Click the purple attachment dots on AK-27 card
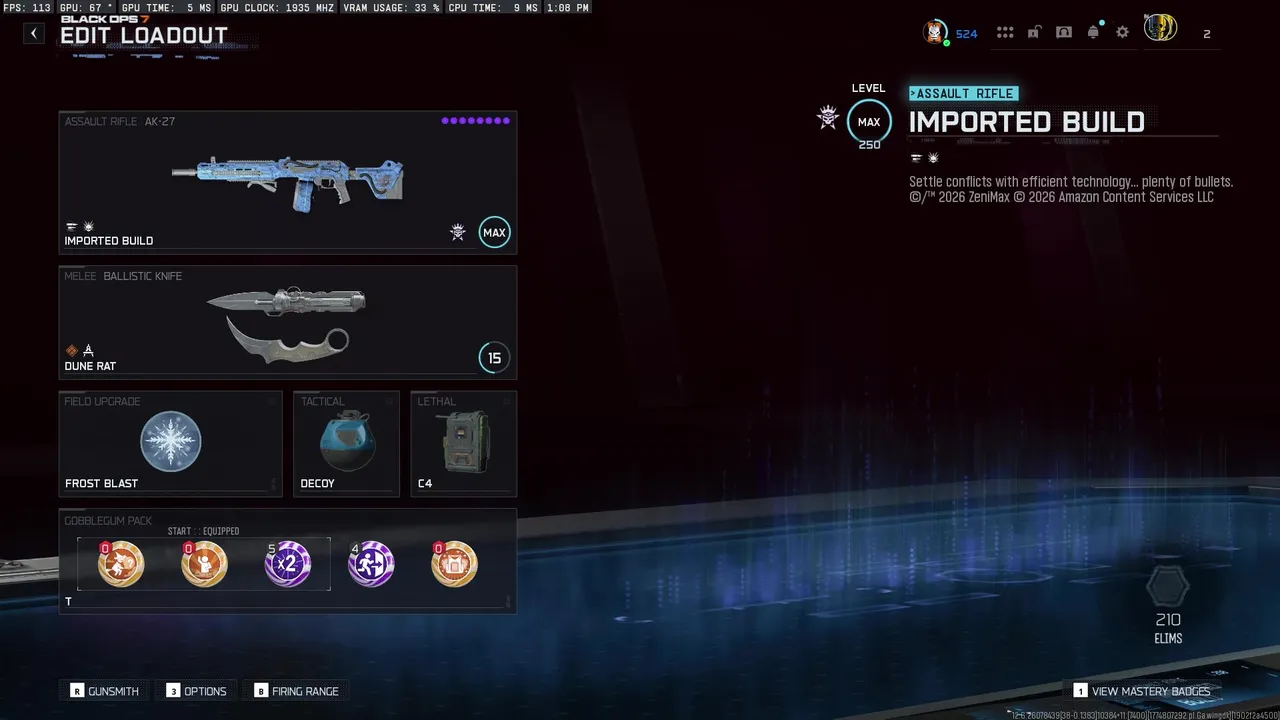1280x720 pixels. click(476, 121)
